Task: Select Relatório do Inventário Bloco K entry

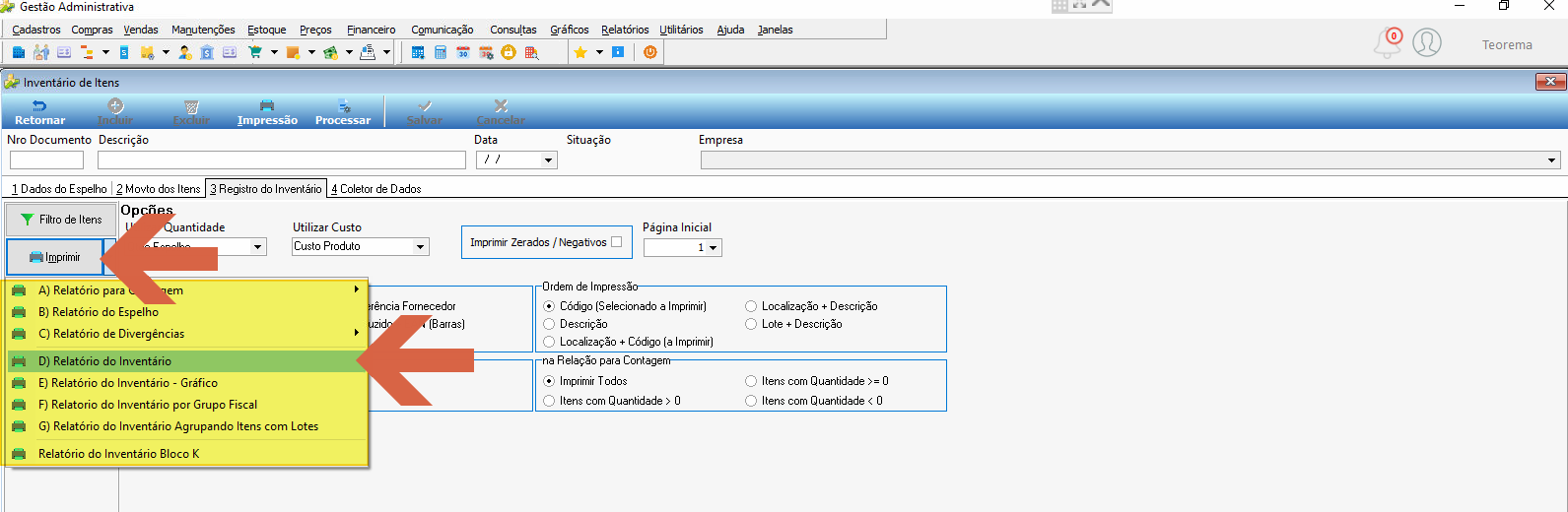Action: coord(187,454)
